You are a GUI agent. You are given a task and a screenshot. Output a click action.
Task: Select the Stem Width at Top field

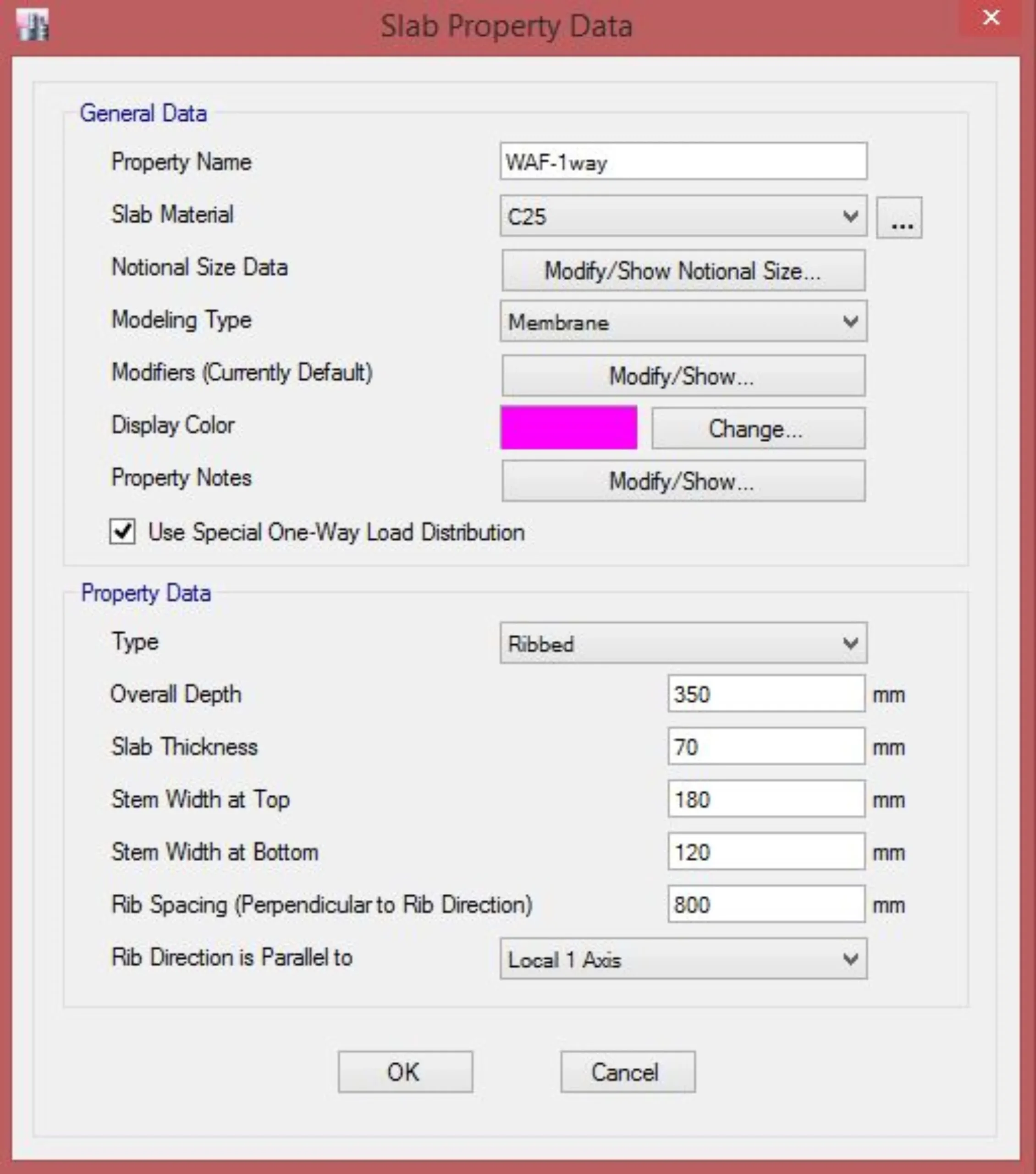tap(766, 799)
